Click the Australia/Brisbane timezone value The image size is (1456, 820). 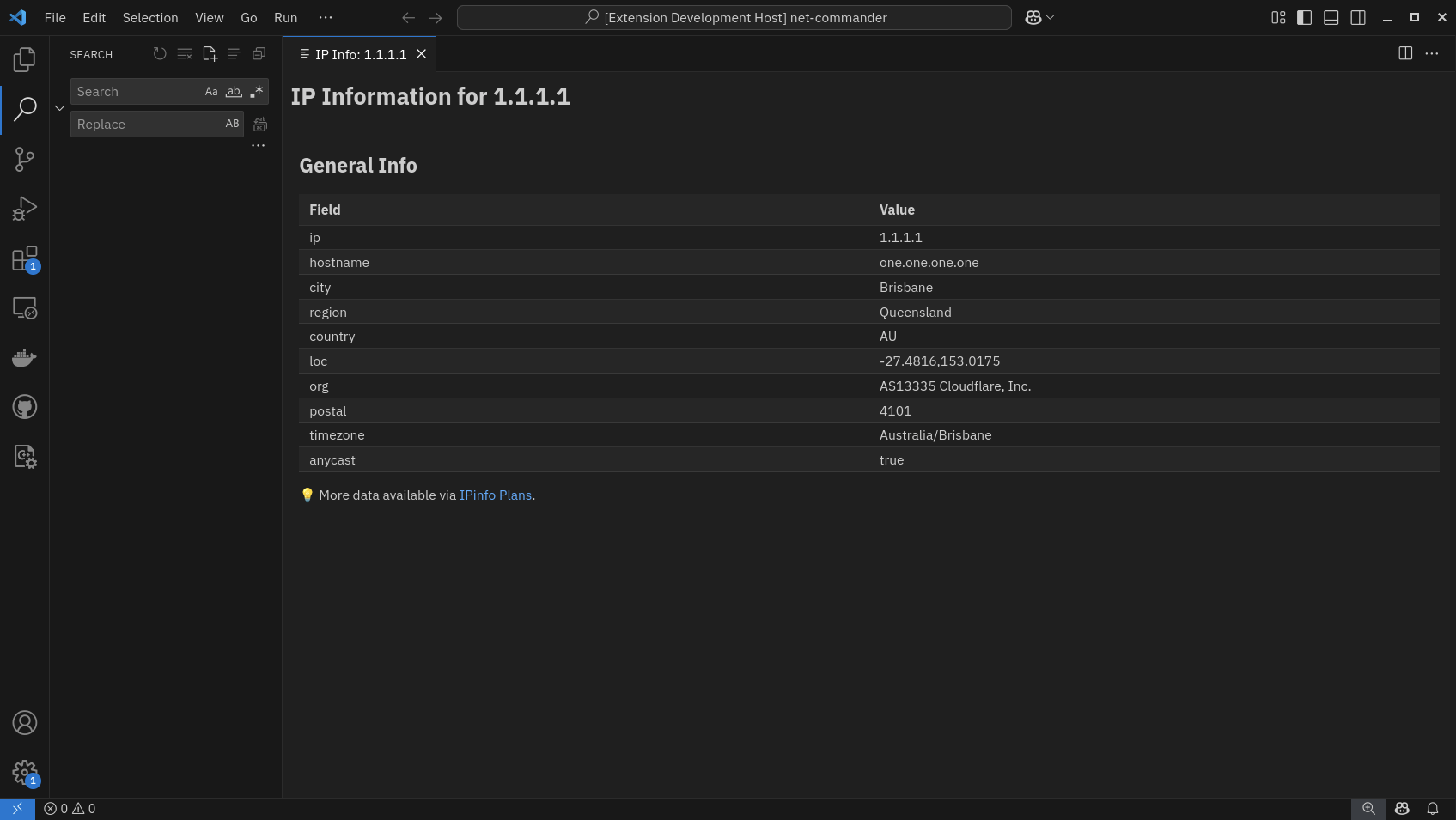pyautogui.click(x=935, y=435)
